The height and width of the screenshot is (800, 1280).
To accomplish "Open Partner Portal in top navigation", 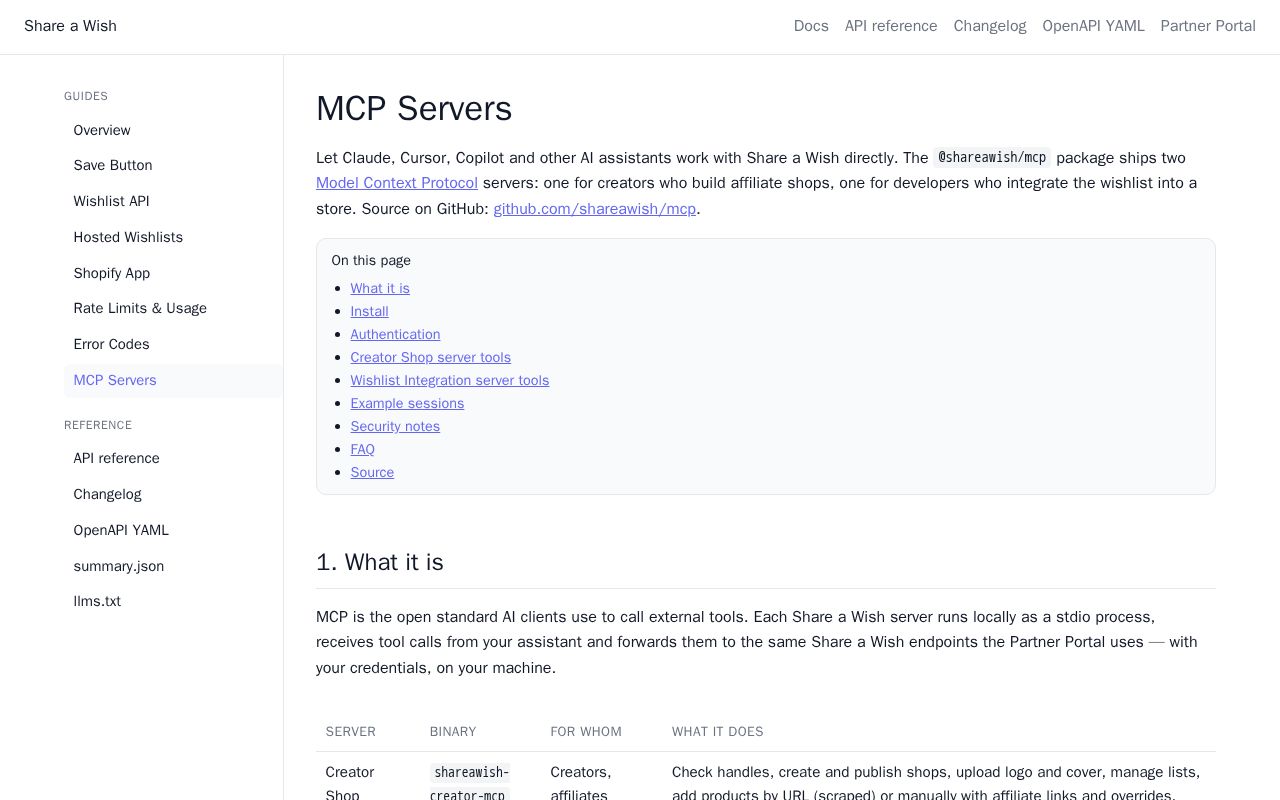I will pos(1208,26).
